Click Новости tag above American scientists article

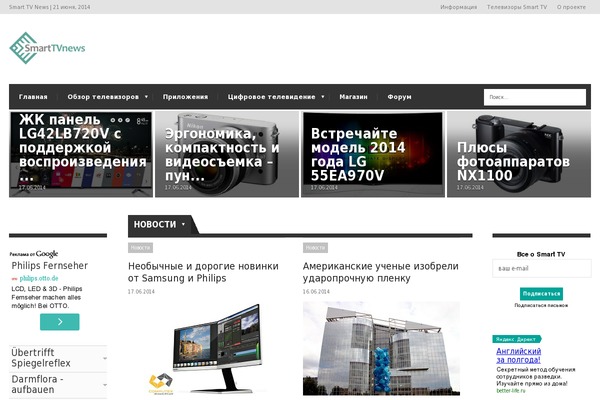(x=315, y=248)
